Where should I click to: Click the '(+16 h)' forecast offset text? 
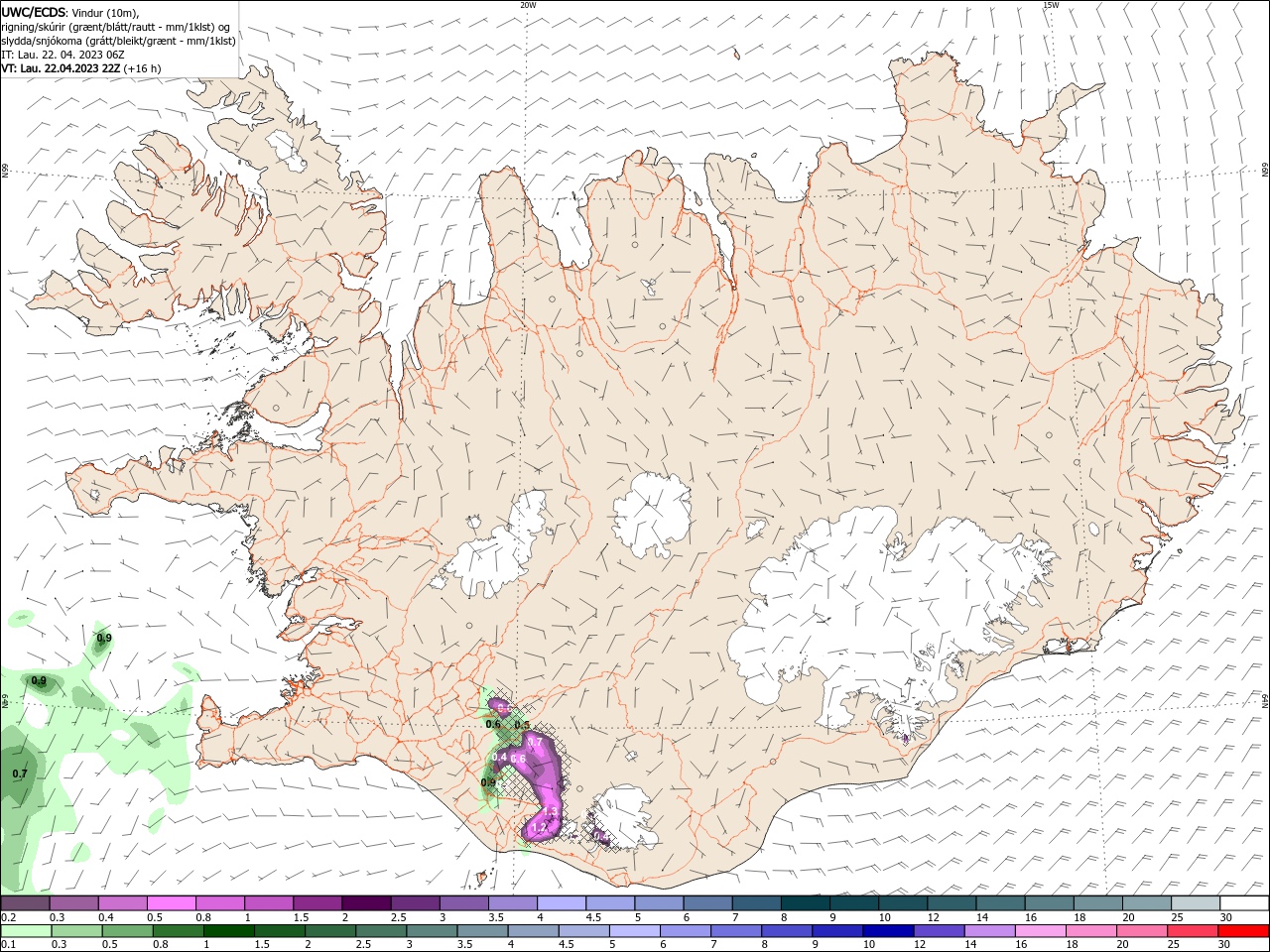click(x=143, y=68)
